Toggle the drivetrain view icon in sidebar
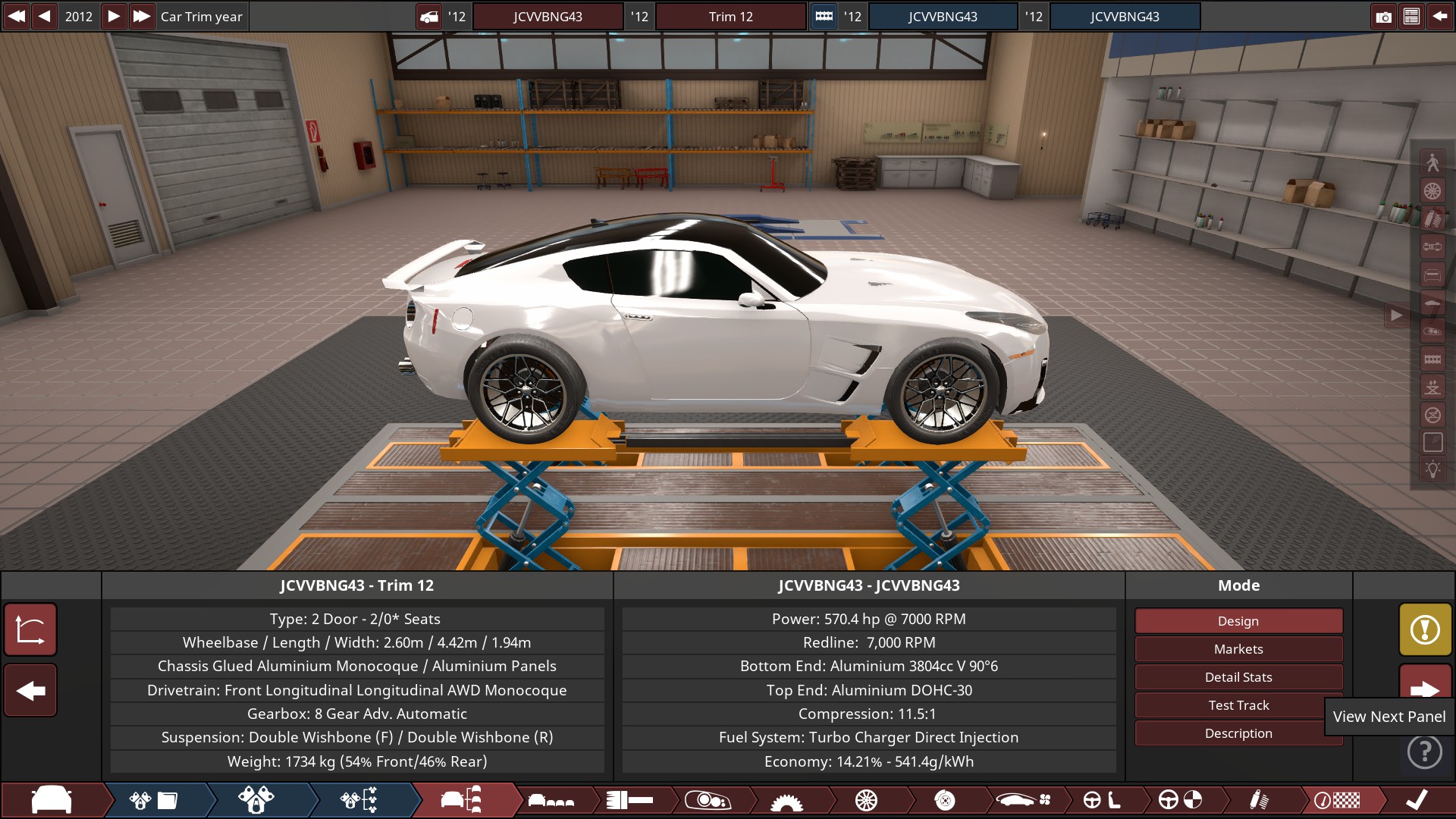The height and width of the screenshot is (819, 1456). click(x=1432, y=246)
